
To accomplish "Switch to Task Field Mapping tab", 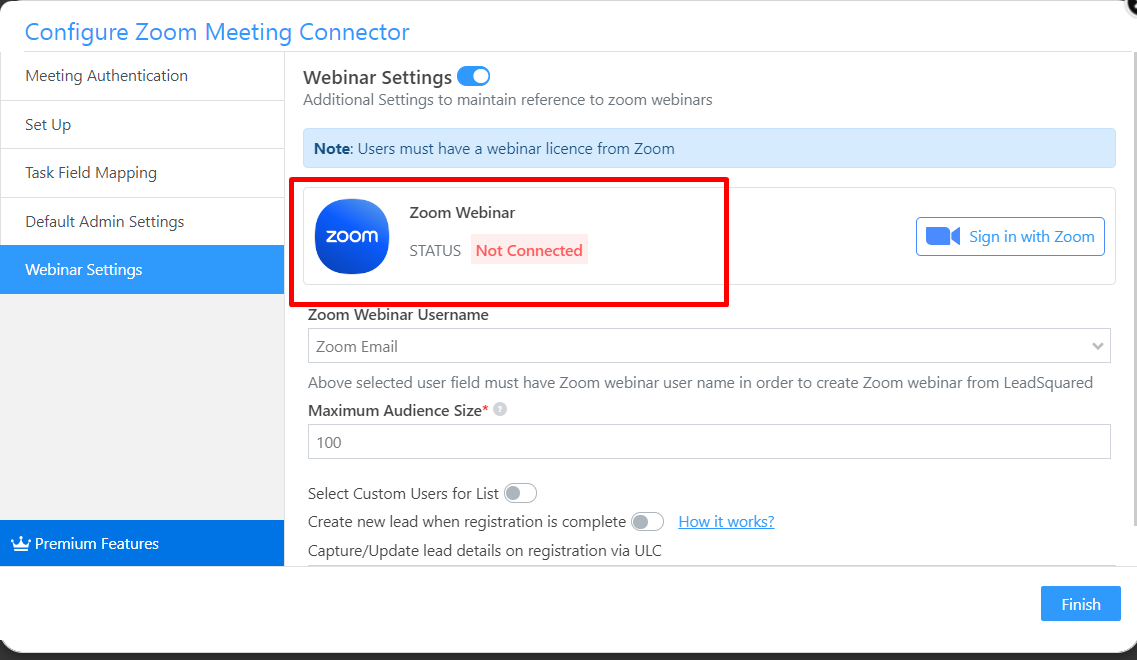I will pos(91,173).
